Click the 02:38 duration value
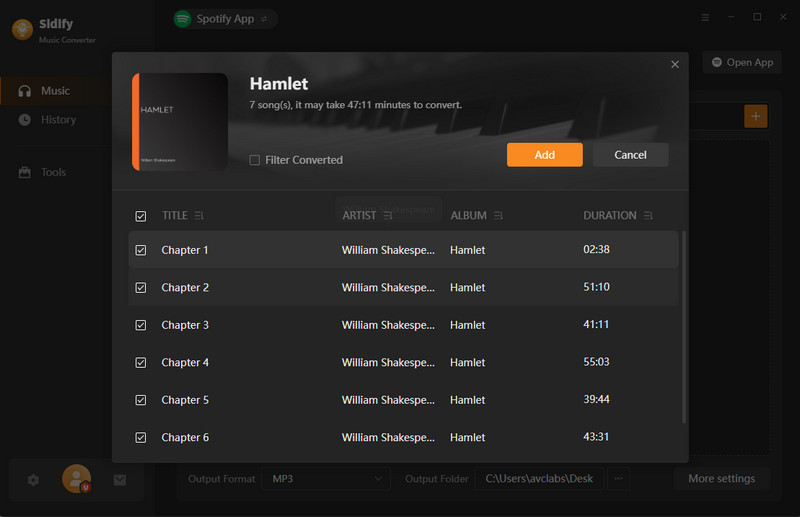The image size is (800, 517). (596, 250)
